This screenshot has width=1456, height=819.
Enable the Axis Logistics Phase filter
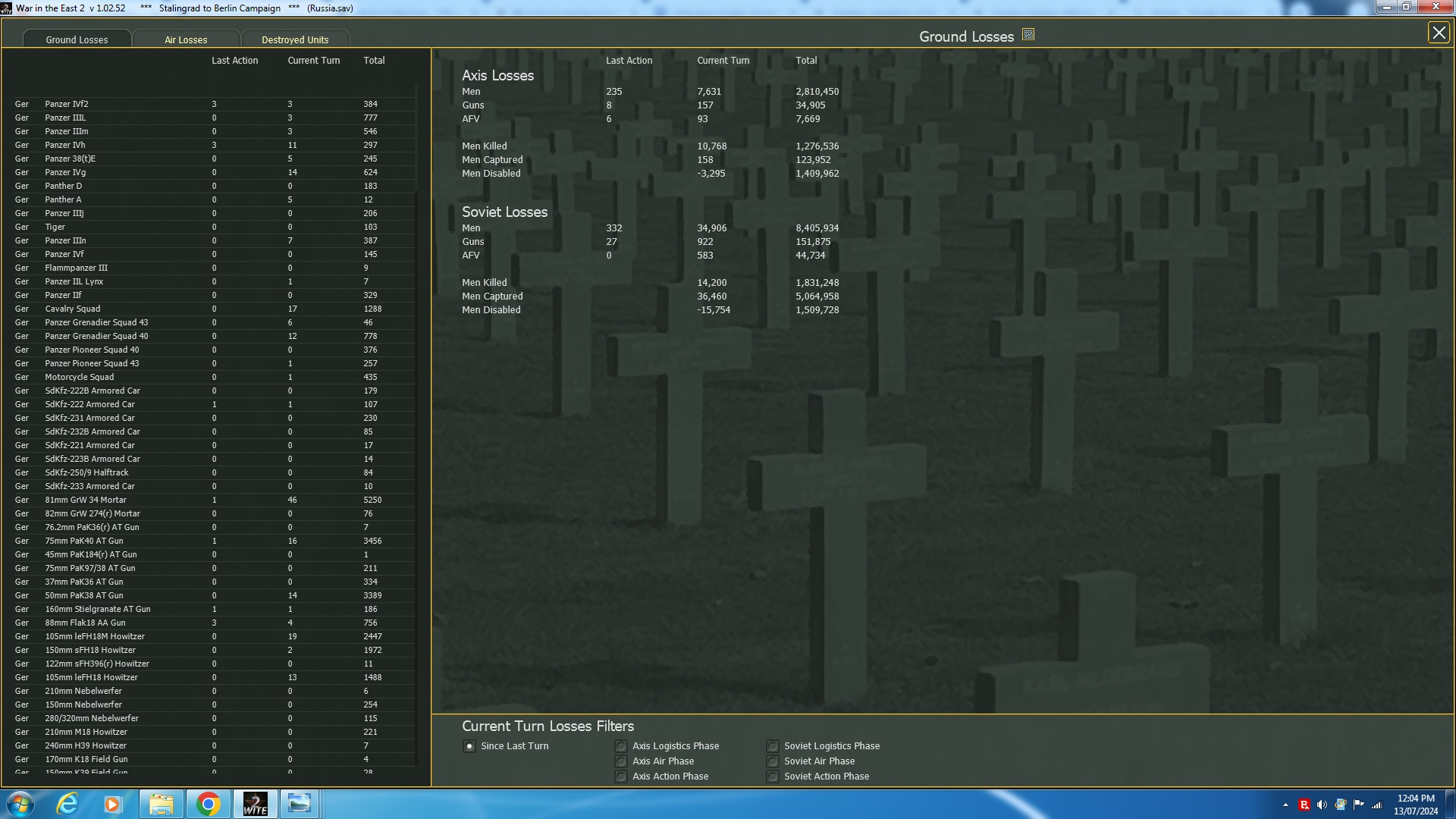coord(621,746)
